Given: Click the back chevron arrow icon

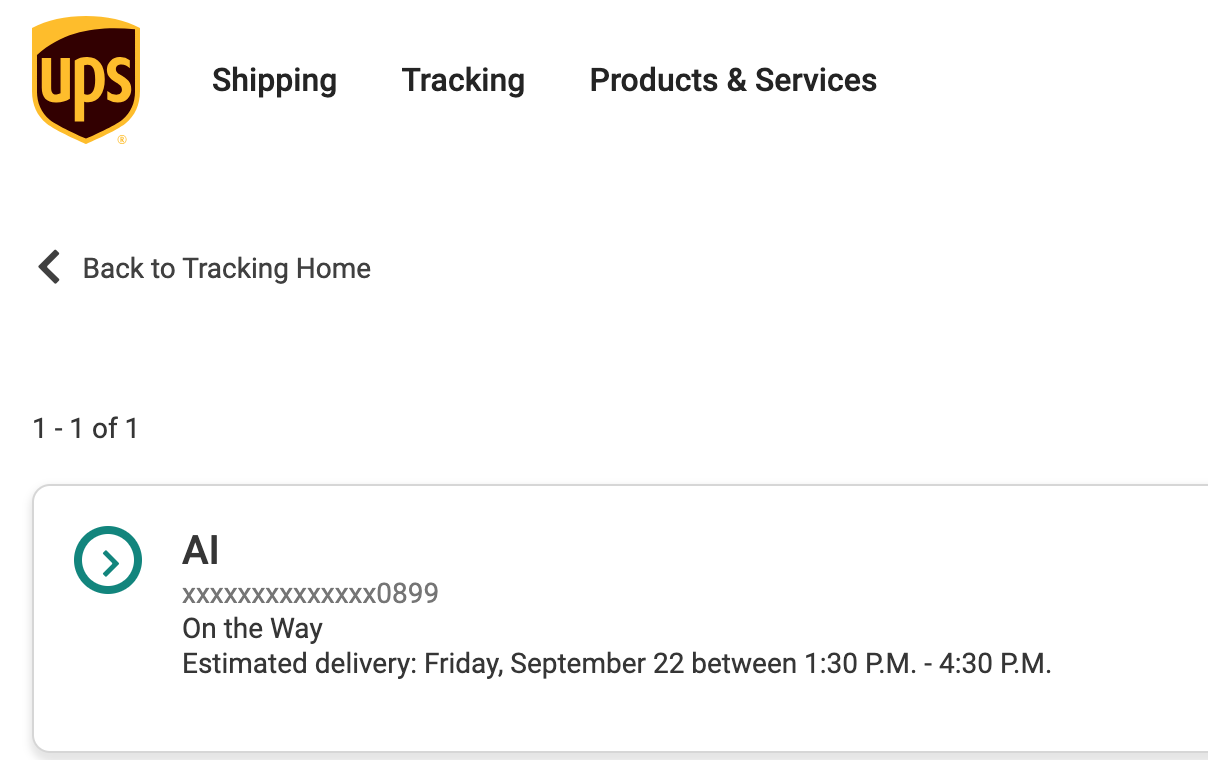Looking at the screenshot, I should (48, 268).
